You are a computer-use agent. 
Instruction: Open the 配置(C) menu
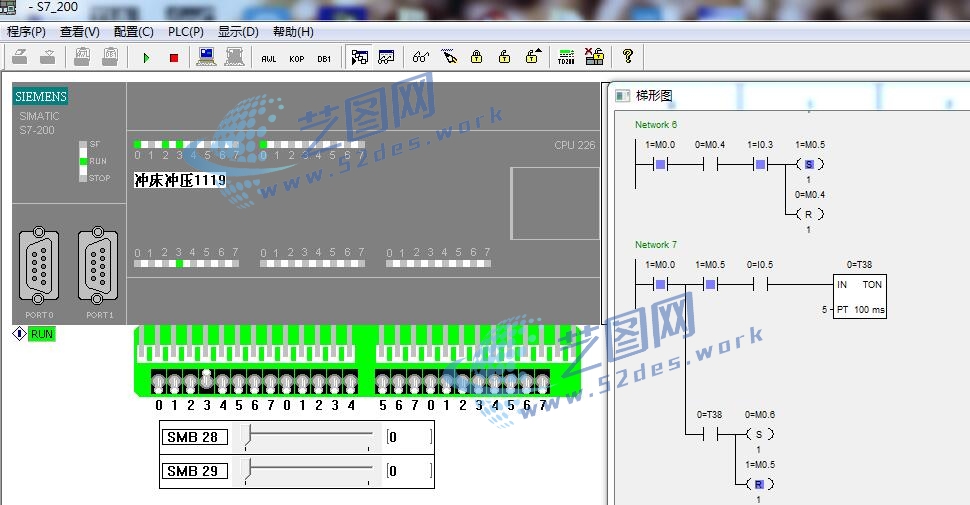(x=134, y=32)
